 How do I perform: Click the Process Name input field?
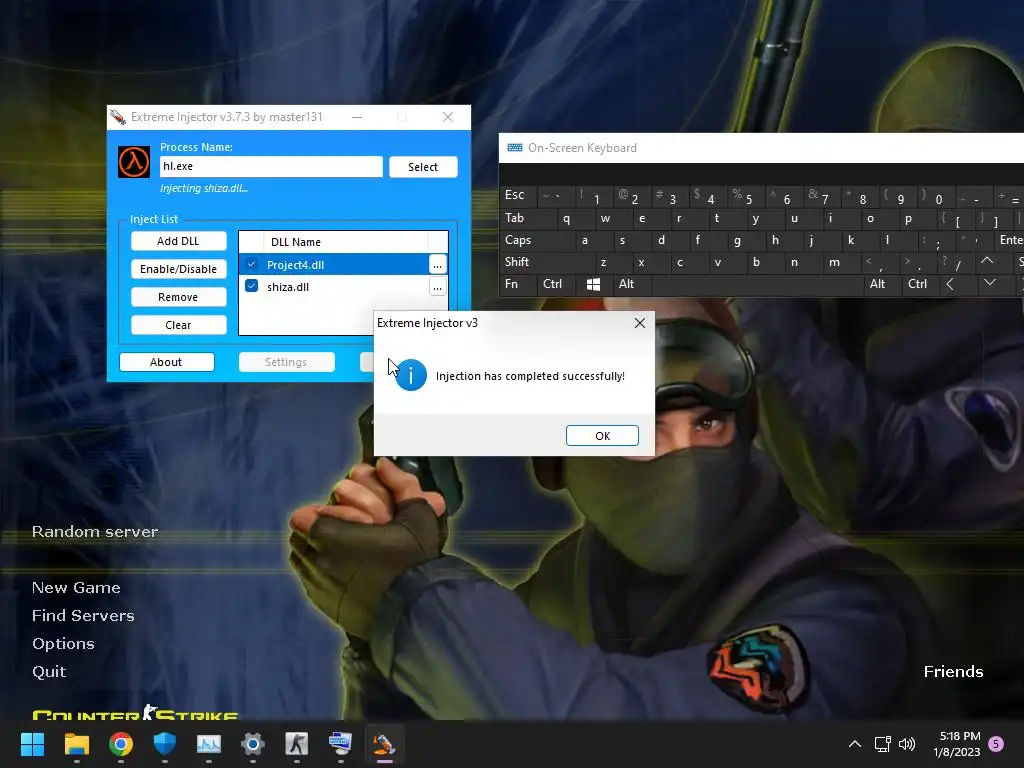pos(271,167)
